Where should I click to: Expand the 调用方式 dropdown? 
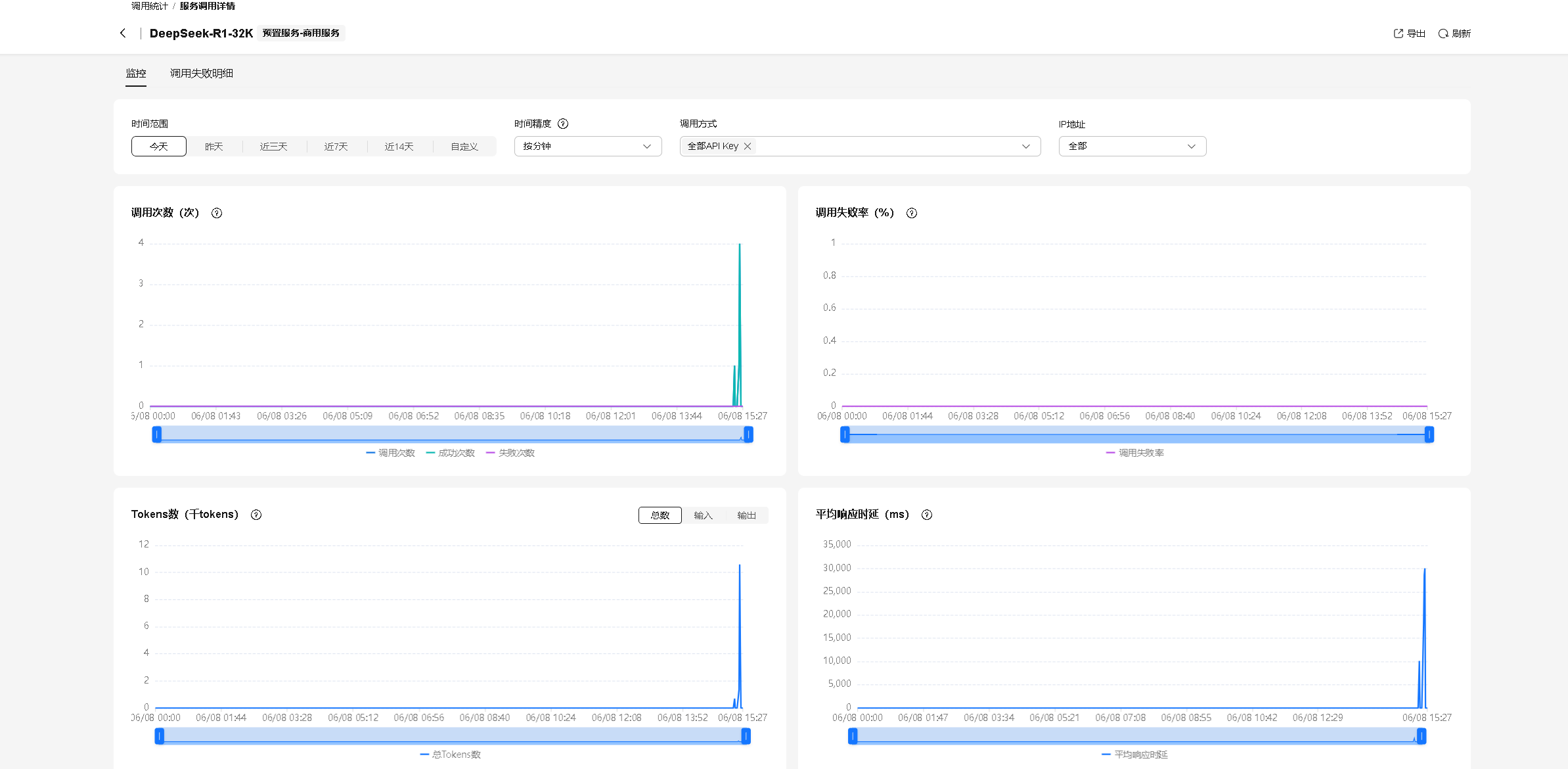tap(1025, 146)
